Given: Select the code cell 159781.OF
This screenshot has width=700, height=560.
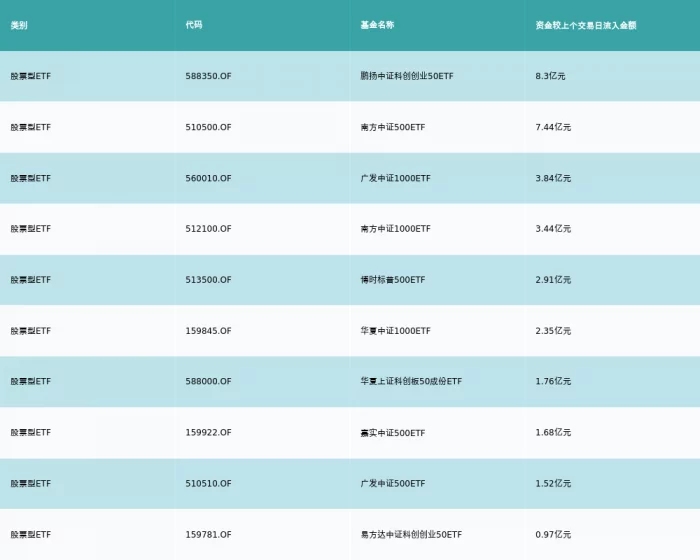Looking at the screenshot, I should (208, 535).
